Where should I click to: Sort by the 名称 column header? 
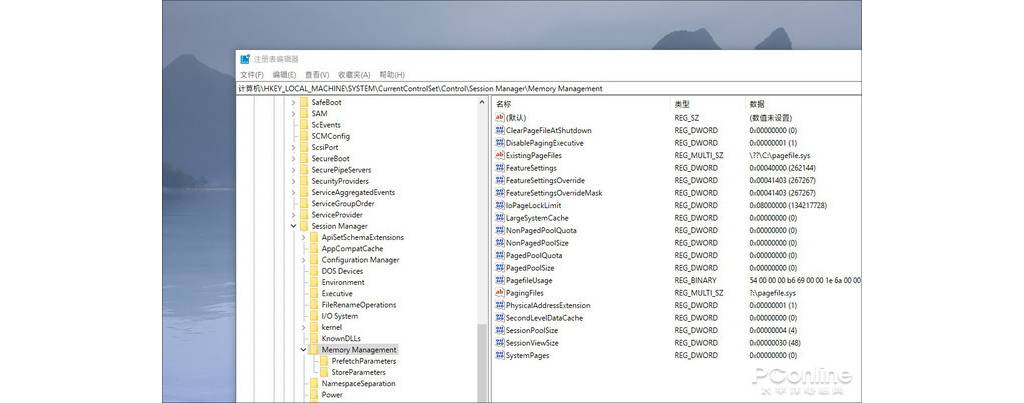[x=504, y=105]
